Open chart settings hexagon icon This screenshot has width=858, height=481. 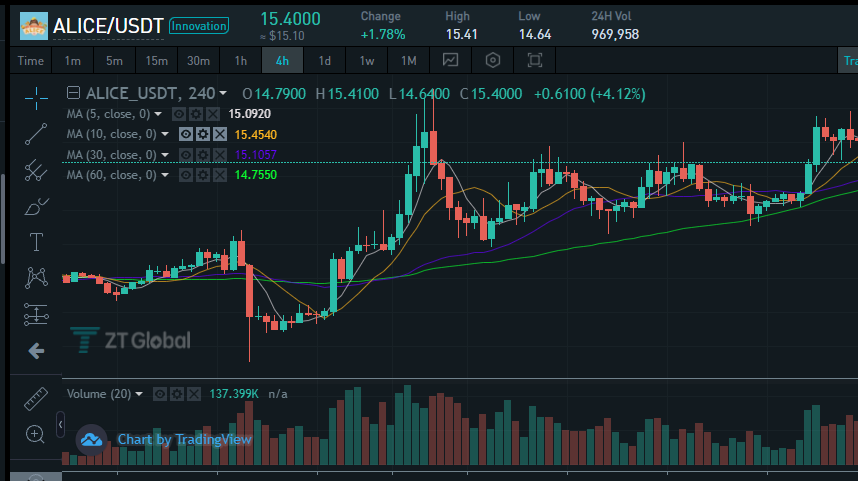click(x=492, y=60)
